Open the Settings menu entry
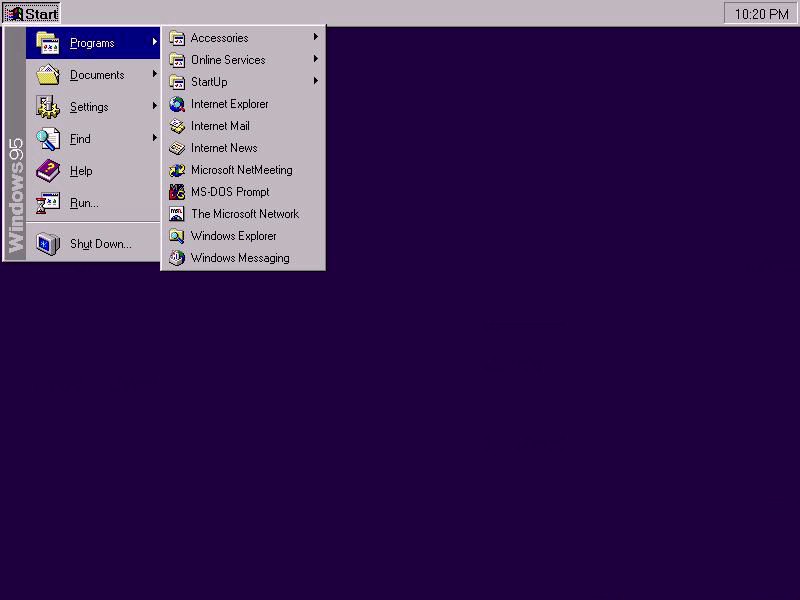 point(89,107)
